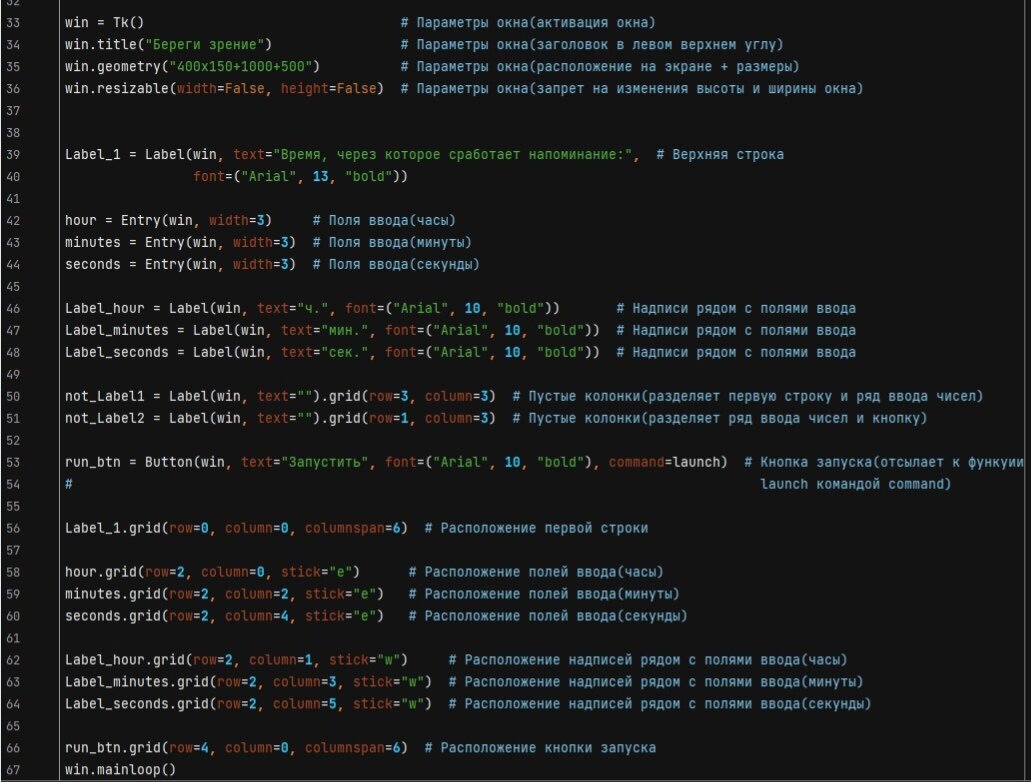Click the comment 'launch командой command)'
This screenshot has width=1031, height=782.
point(855,484)
